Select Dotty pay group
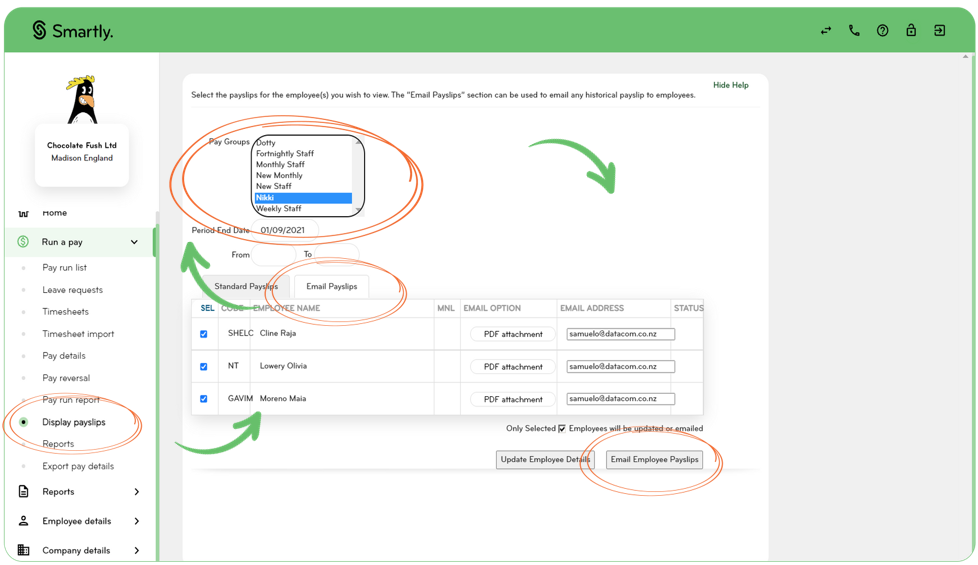This screenshot has width=978, height=565. click(304, 143)
